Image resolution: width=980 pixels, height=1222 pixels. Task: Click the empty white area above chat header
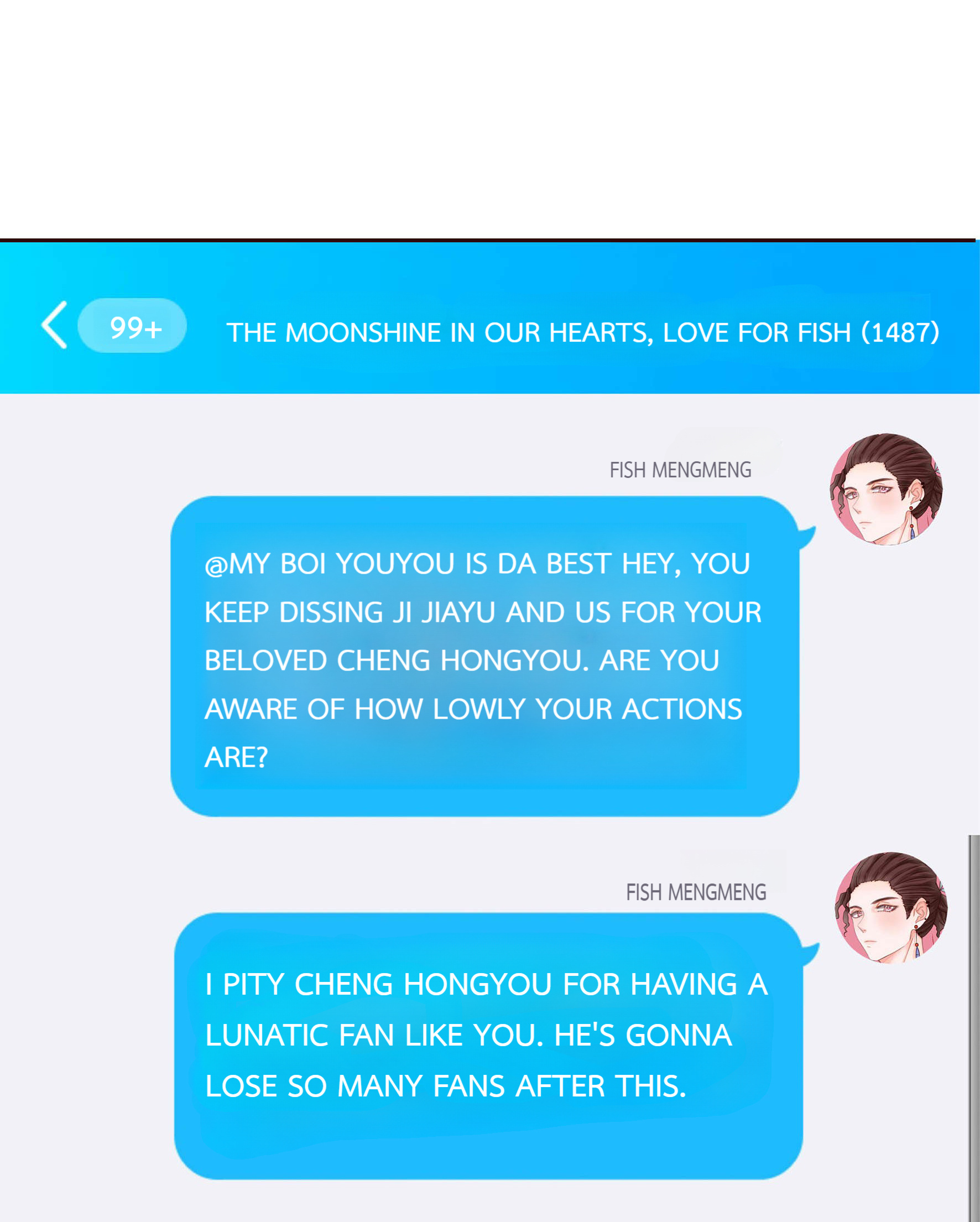[489, 119]
